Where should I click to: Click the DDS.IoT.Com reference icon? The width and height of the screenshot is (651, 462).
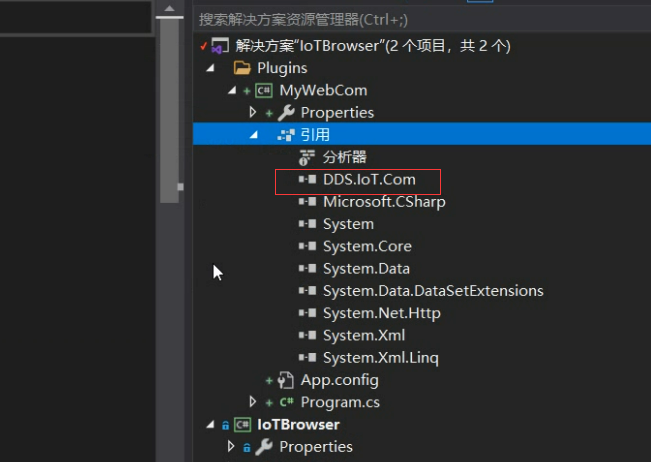(307, 179)
